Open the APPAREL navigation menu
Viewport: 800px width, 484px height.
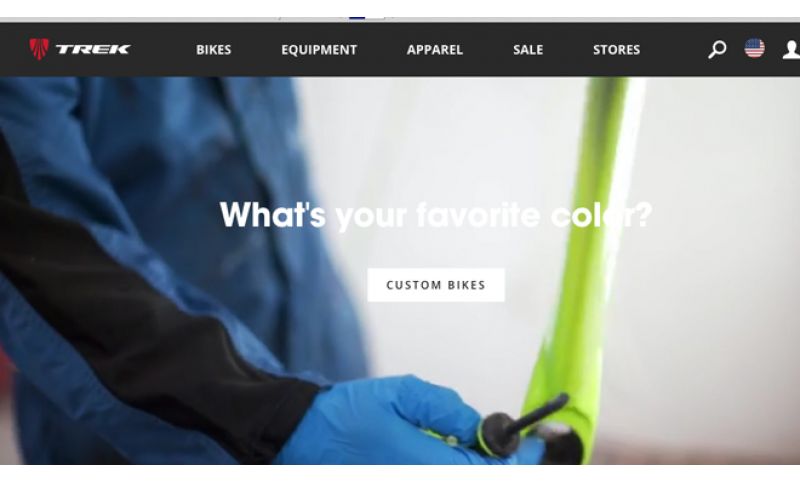tap(435, 49)
